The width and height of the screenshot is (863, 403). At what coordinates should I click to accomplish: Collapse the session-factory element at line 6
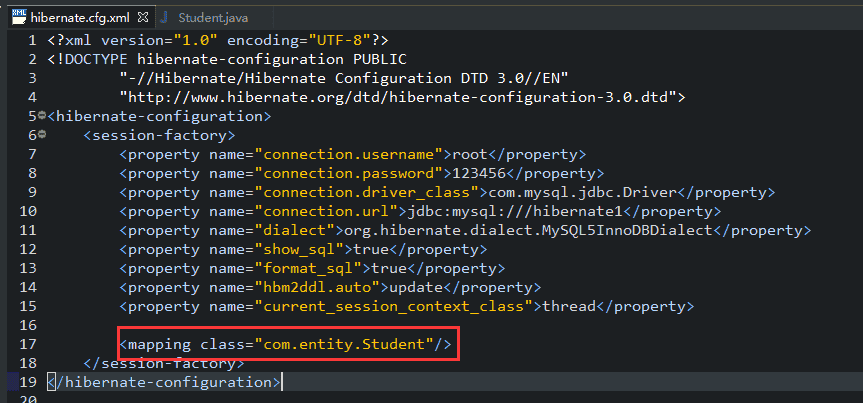(x=41, y=134)
